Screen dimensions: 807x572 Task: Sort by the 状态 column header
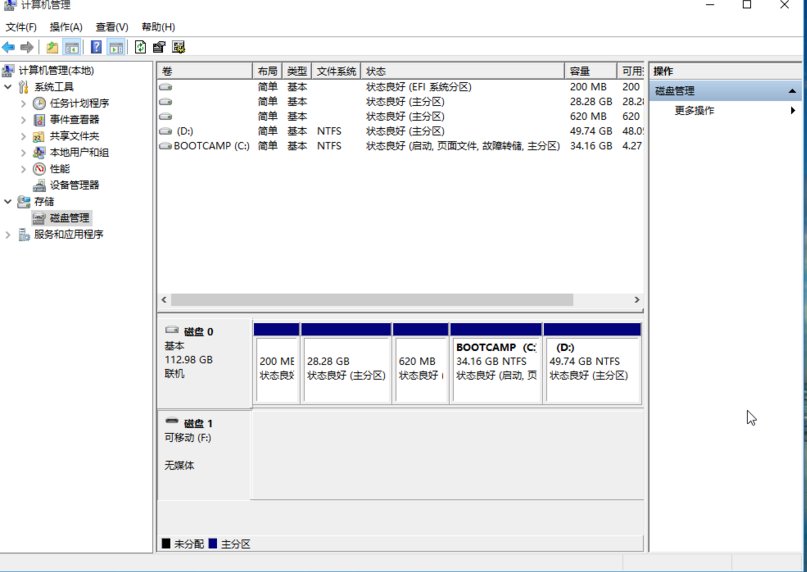[x=463, y=71]
